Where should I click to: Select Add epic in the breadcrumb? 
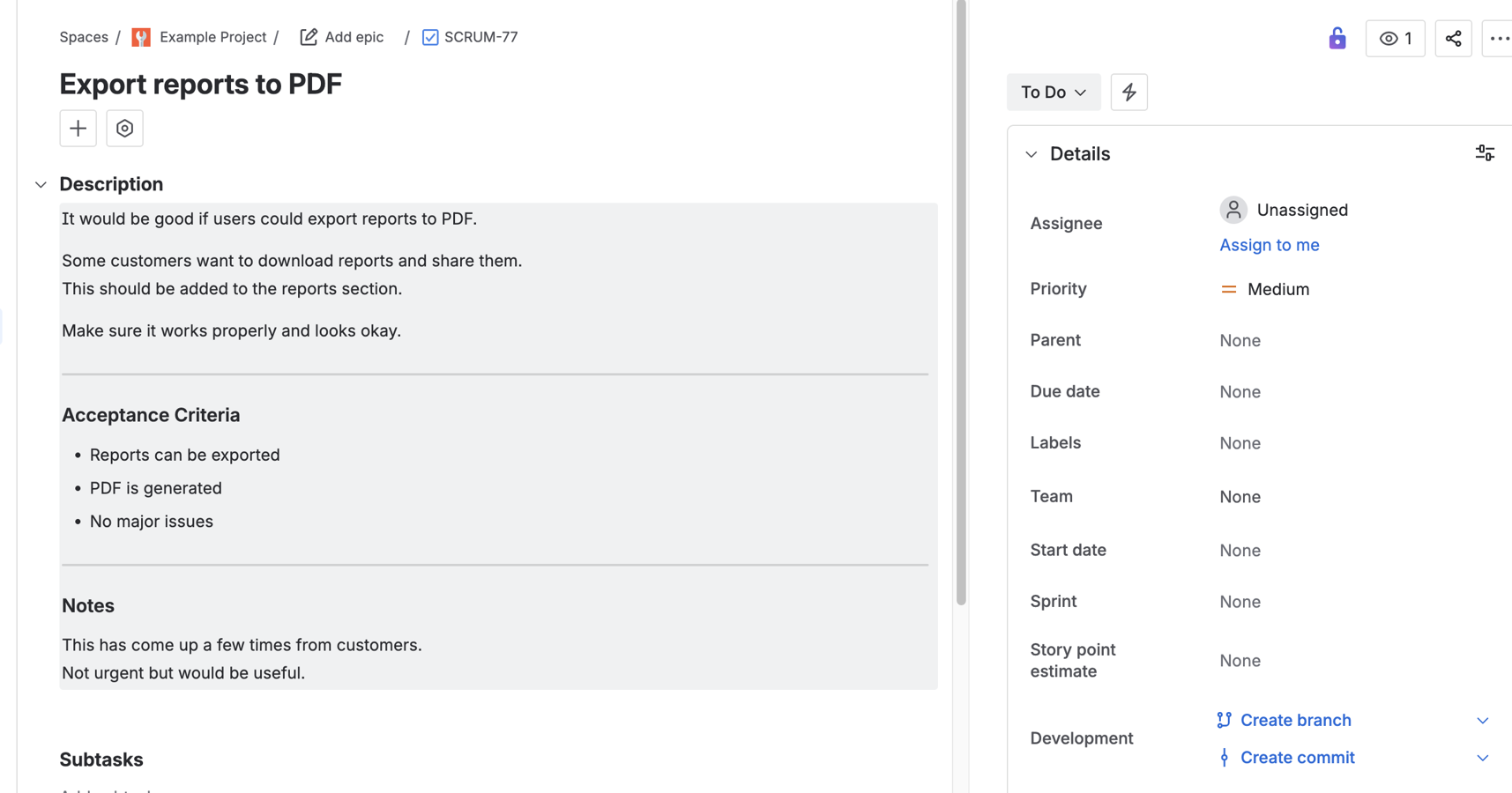coord(354,37)
